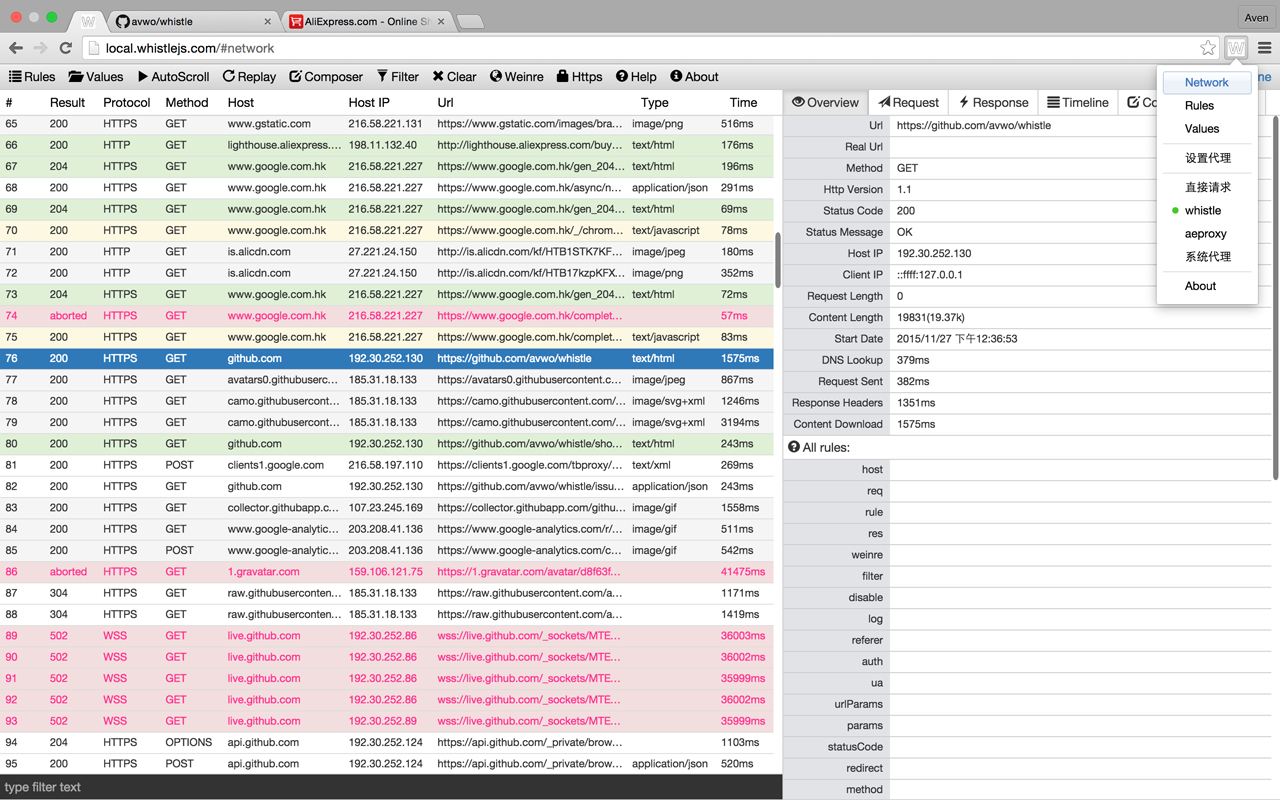Screen dimensions: 1280x800
Task: Click the whistle extension icon in Chrome toolbar
Action: (x=1236, y=47)
